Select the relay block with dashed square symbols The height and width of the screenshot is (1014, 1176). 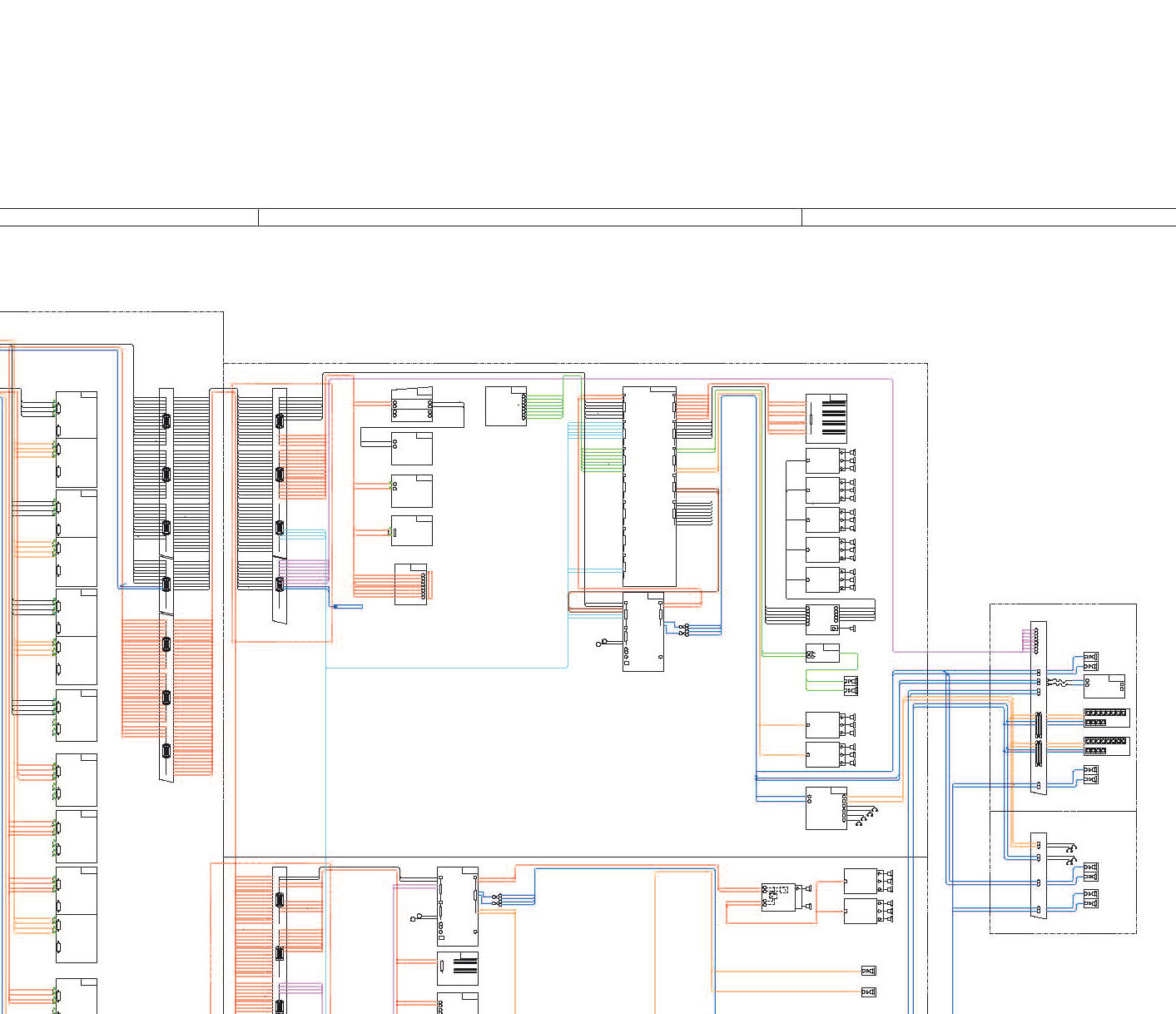pos(778,897)
